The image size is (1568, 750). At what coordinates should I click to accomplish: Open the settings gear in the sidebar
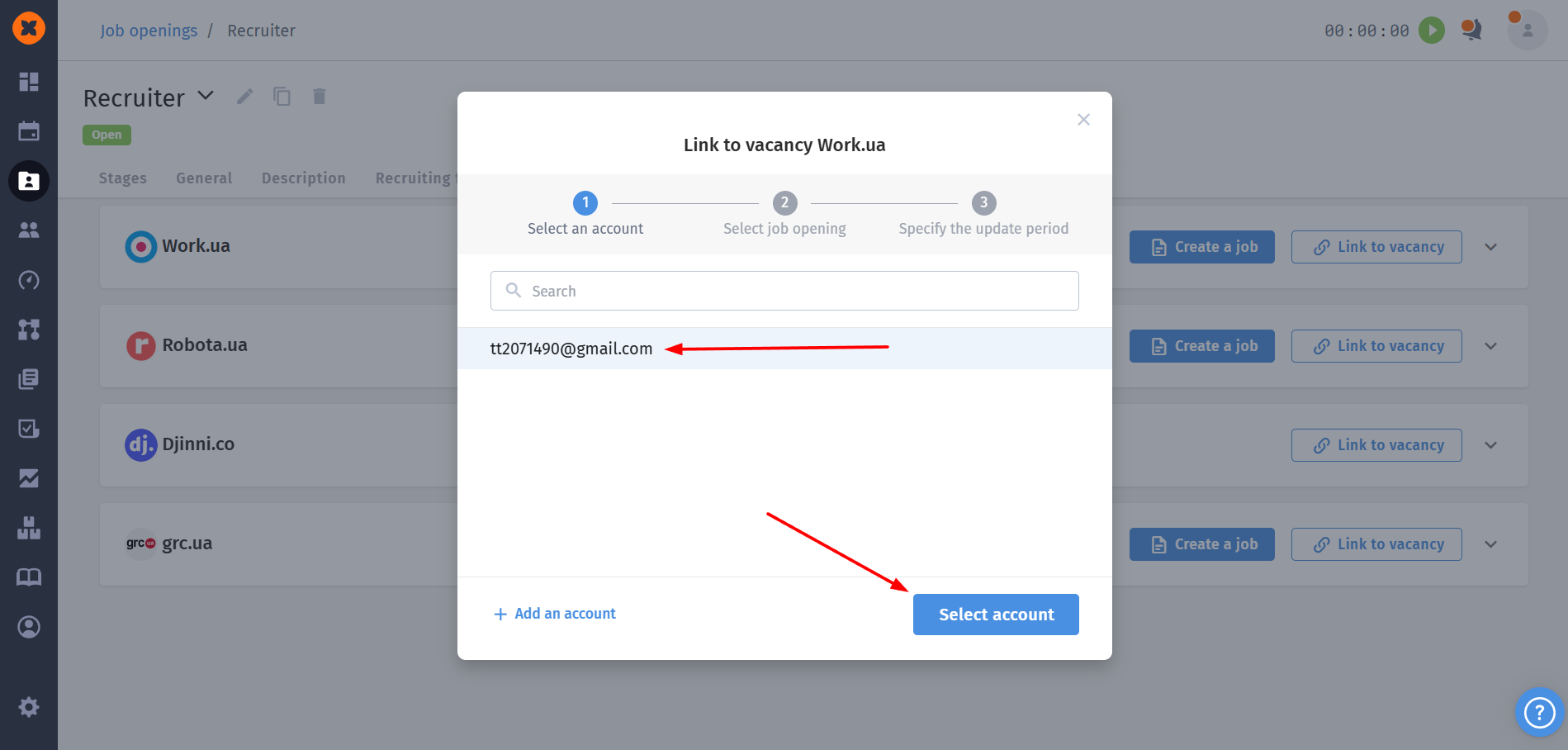[29, 707]
